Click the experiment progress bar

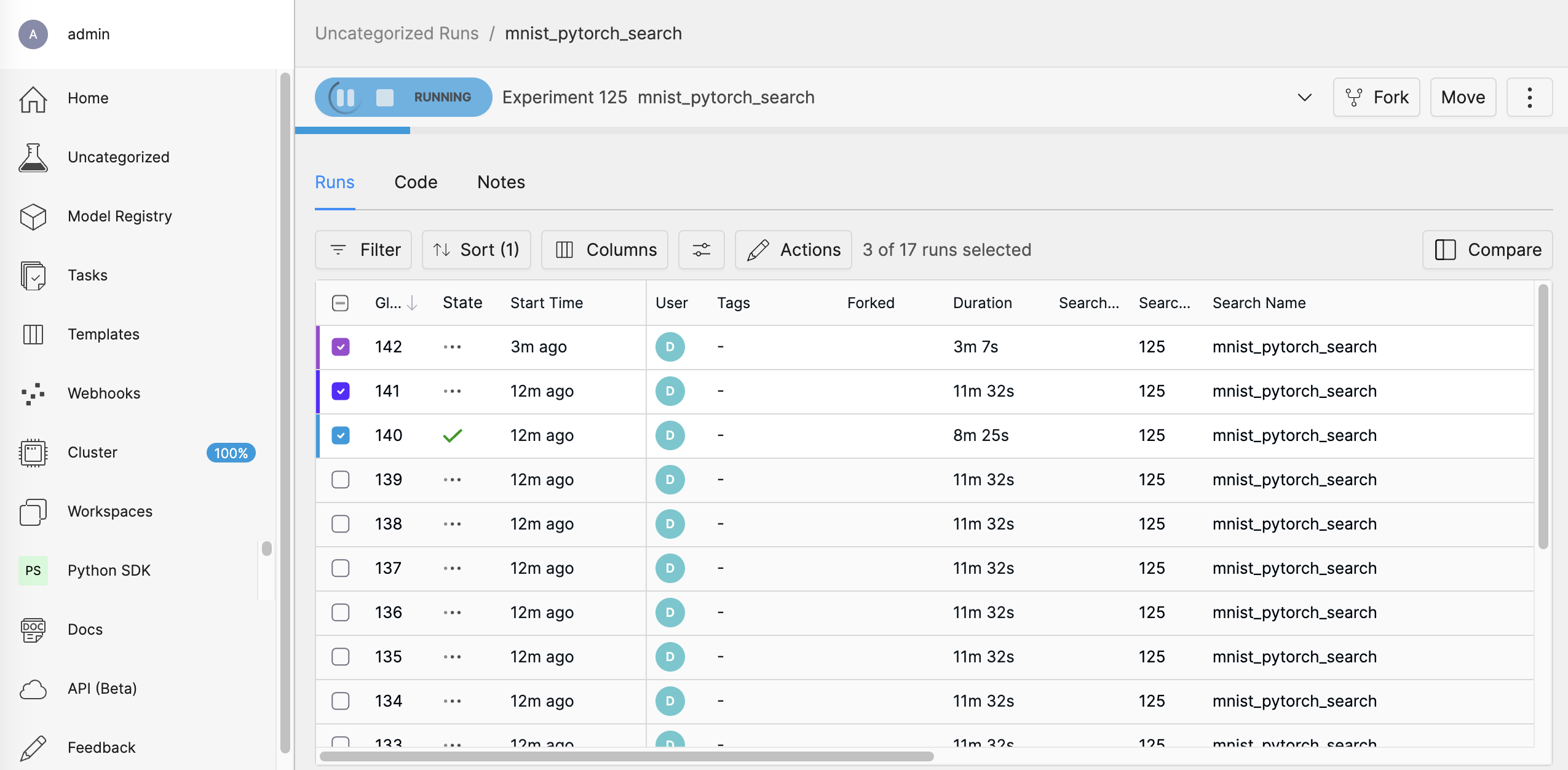[x=932, y=130]
